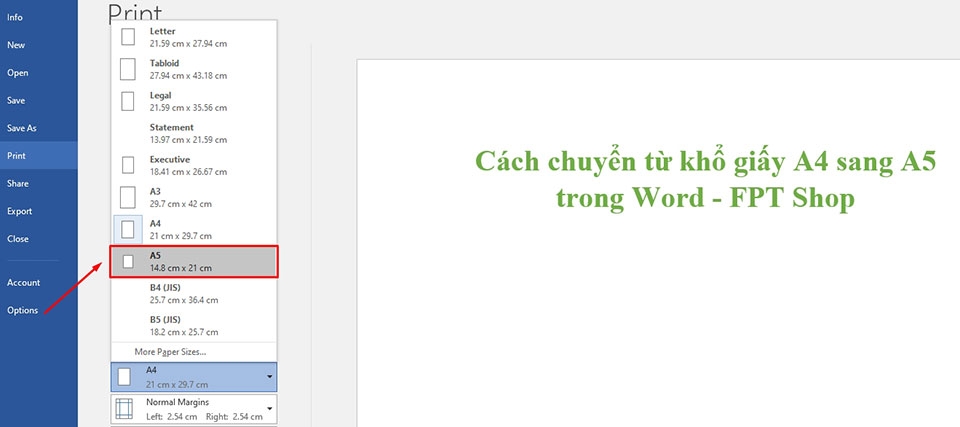Screen dimensions: 960x427
Task: Click the Tabloid page icon
Action: (x=128, y=69)
